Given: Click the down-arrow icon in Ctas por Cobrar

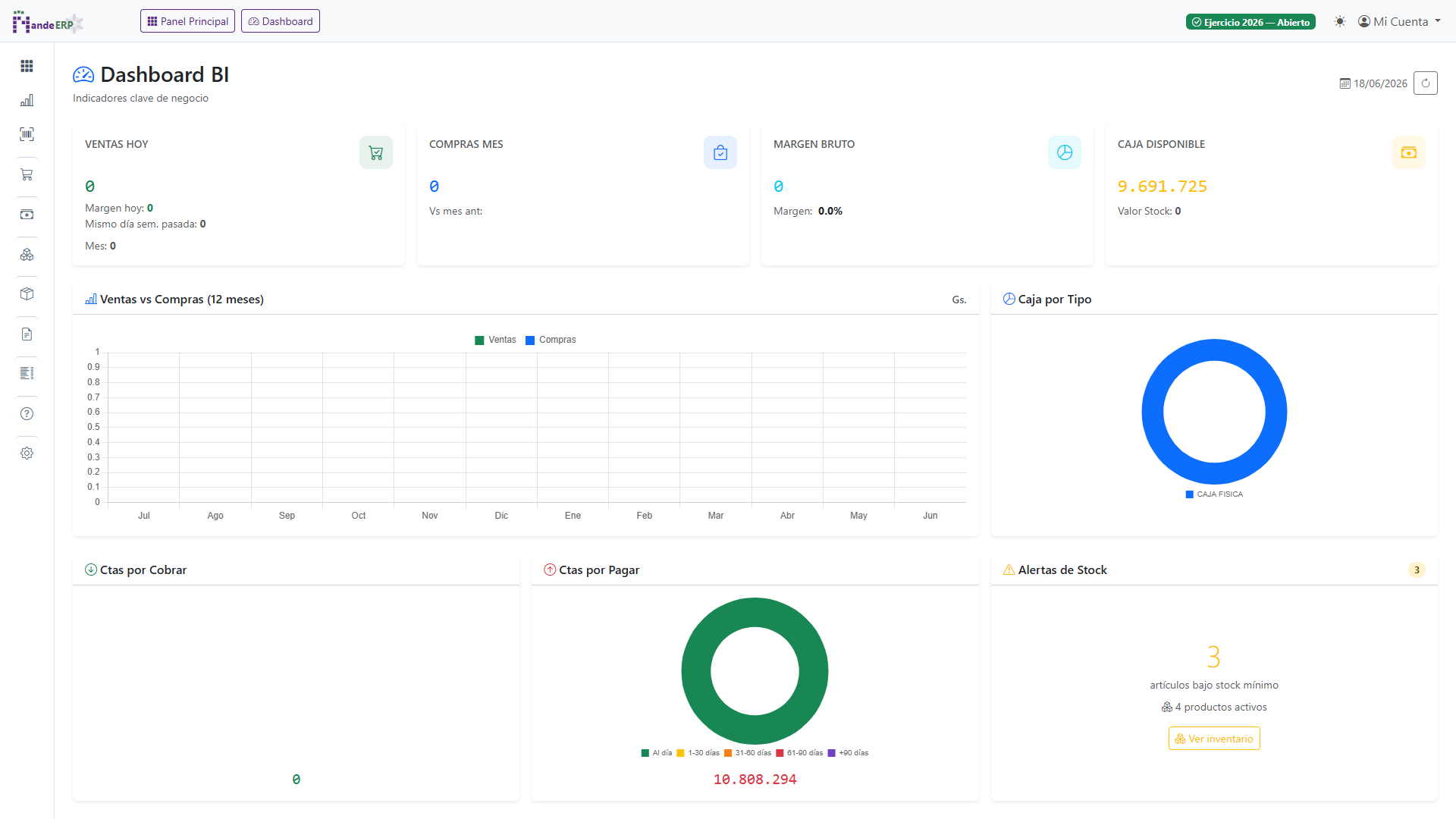Looking at the screenshot, I should pyautogui.click(x=91, y=570).
